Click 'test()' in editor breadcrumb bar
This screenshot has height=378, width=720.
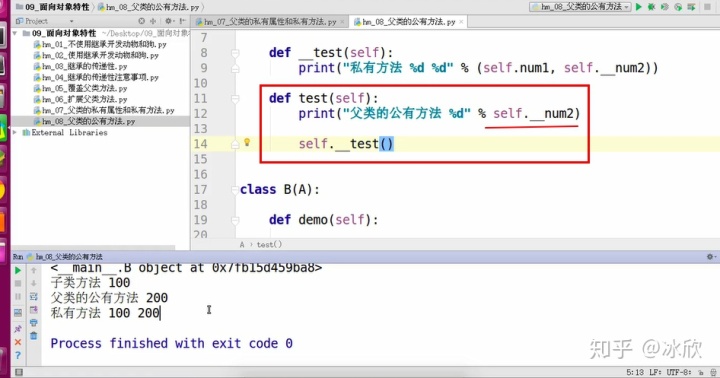click(270, 245)
